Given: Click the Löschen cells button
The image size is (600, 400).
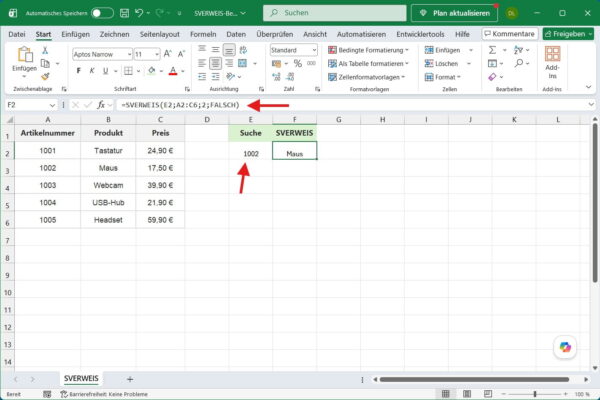Looking at the screenshot, I should coord(441,64).
